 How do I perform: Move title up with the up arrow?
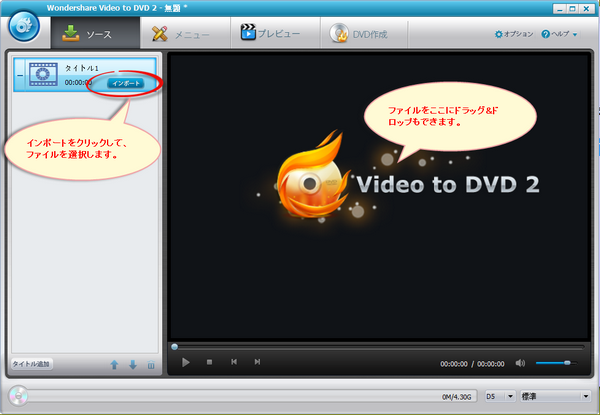114,365
